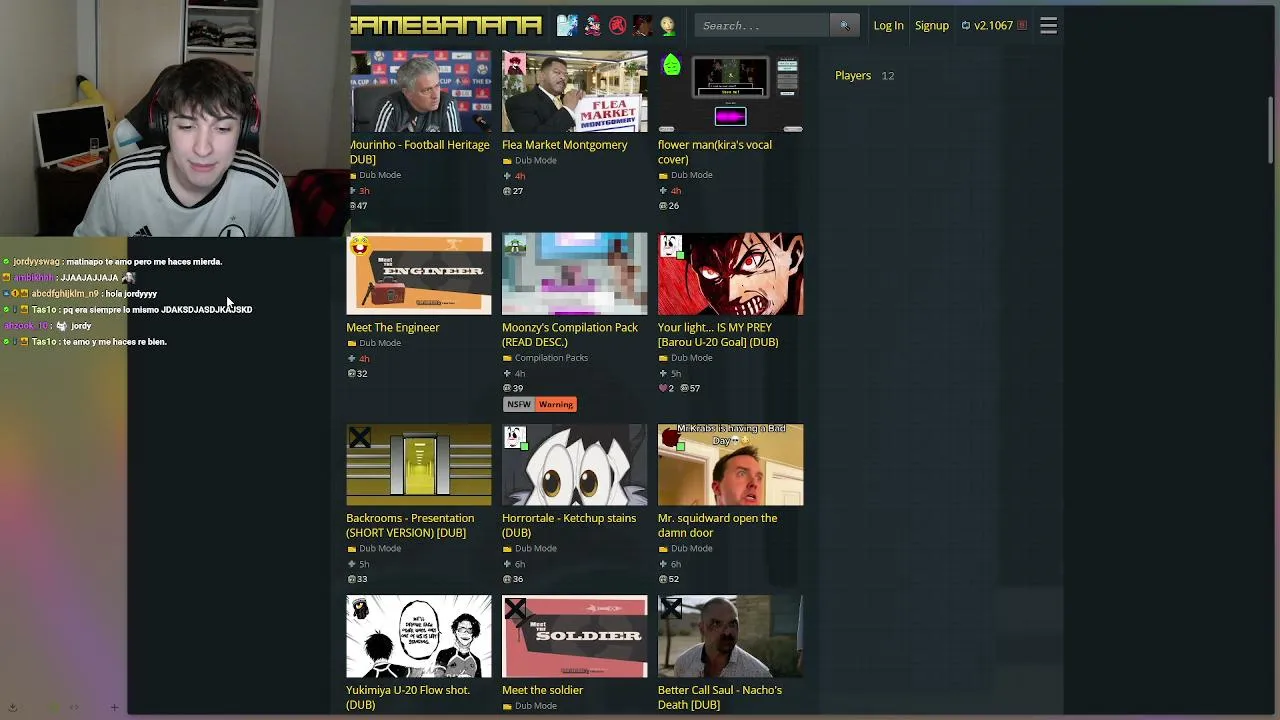Viewport: 1280px width, 720px height.
Task: Open the Flea Market Montgomery title
Action: click(x=565, y=145)
